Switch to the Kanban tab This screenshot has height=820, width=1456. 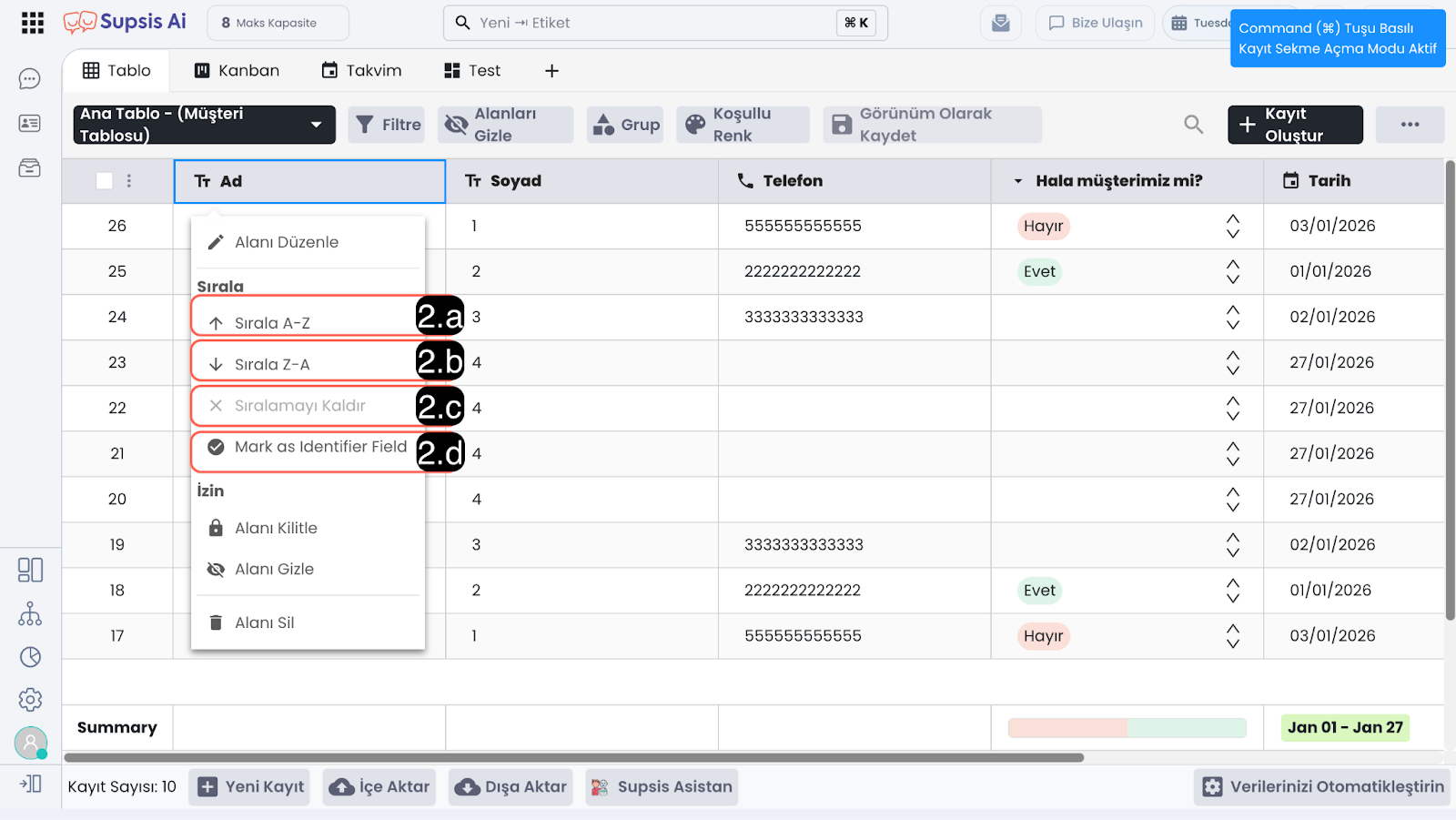(x=237, y=71)
